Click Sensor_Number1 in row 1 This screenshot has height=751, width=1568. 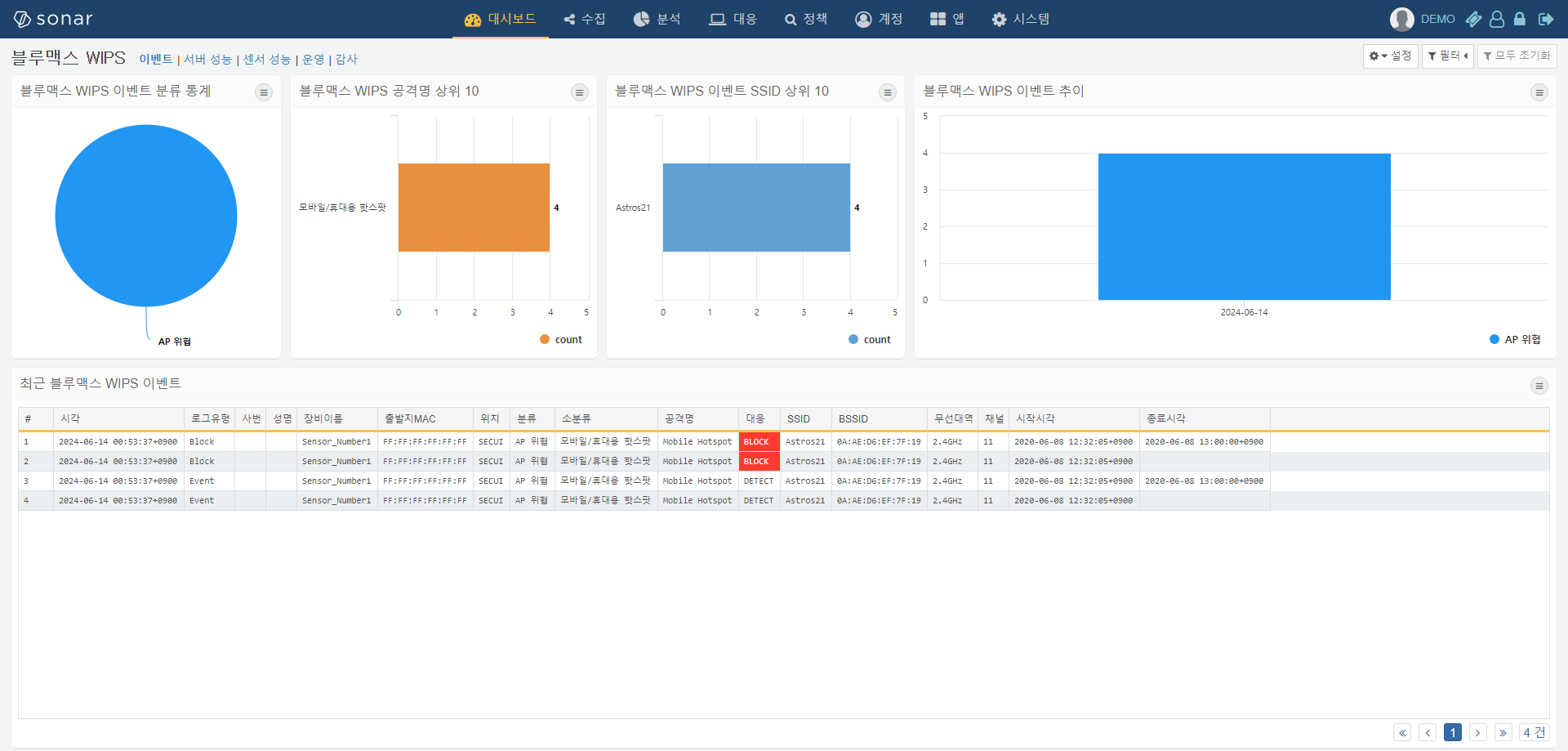point(336,441)
